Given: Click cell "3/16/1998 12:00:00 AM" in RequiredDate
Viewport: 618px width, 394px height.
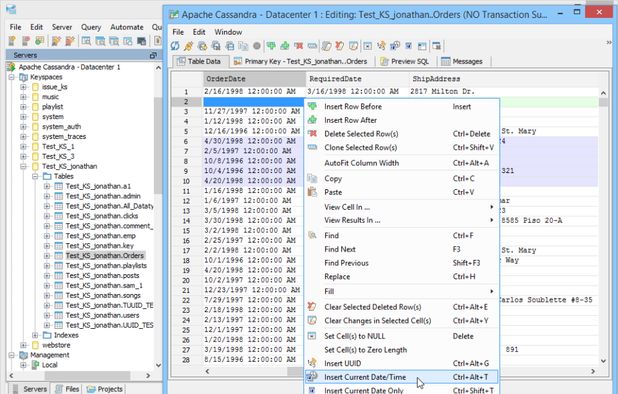Looking at the screenshot, I should click(x=357, y=91).
